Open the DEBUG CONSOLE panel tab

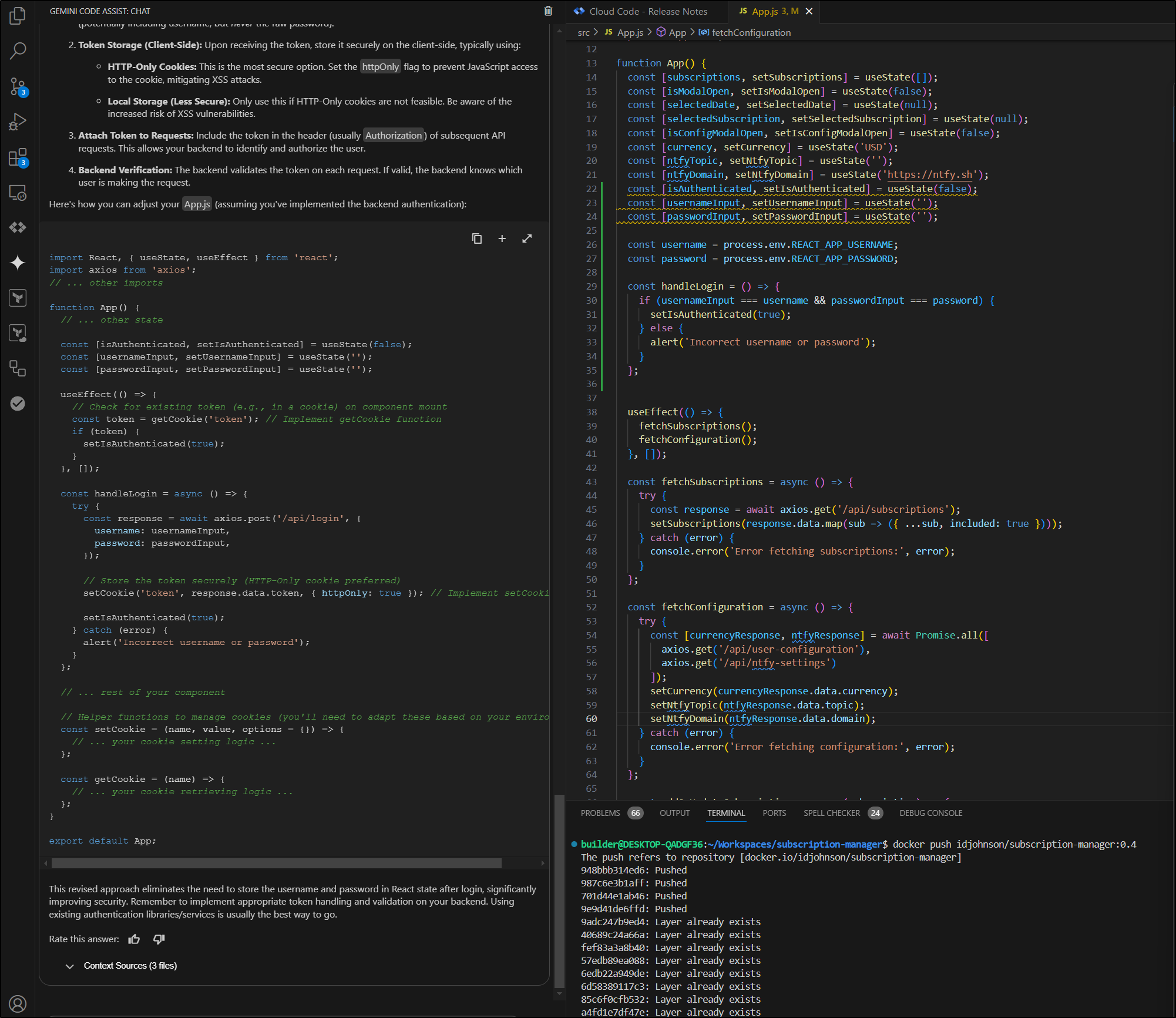(931, 813)
